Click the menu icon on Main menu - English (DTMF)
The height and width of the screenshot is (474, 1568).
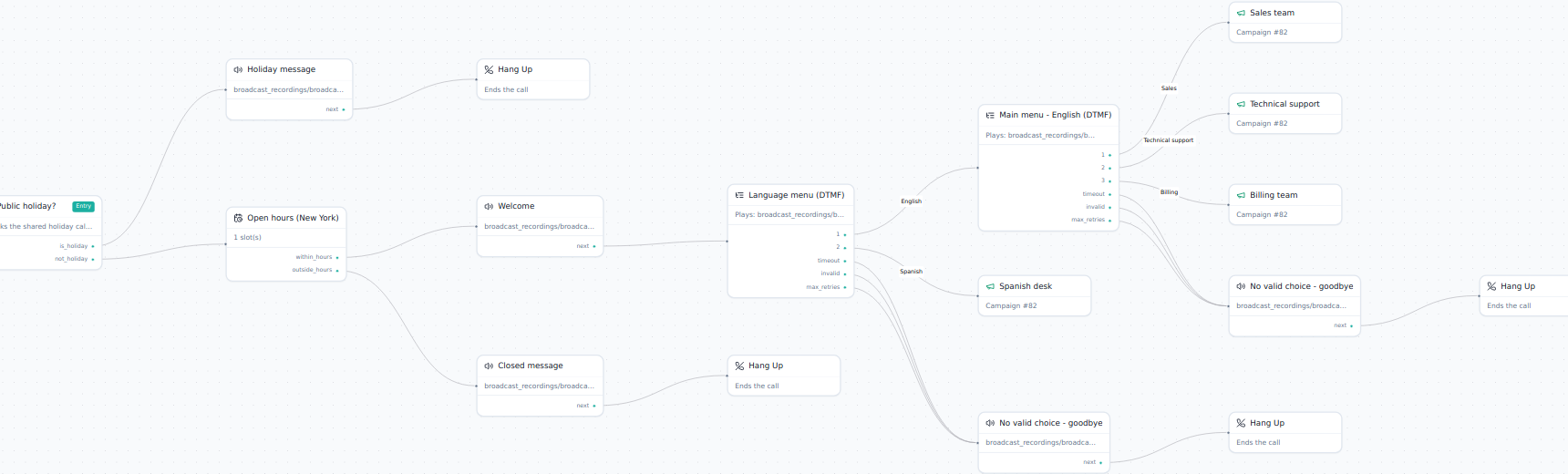point(990,115)
